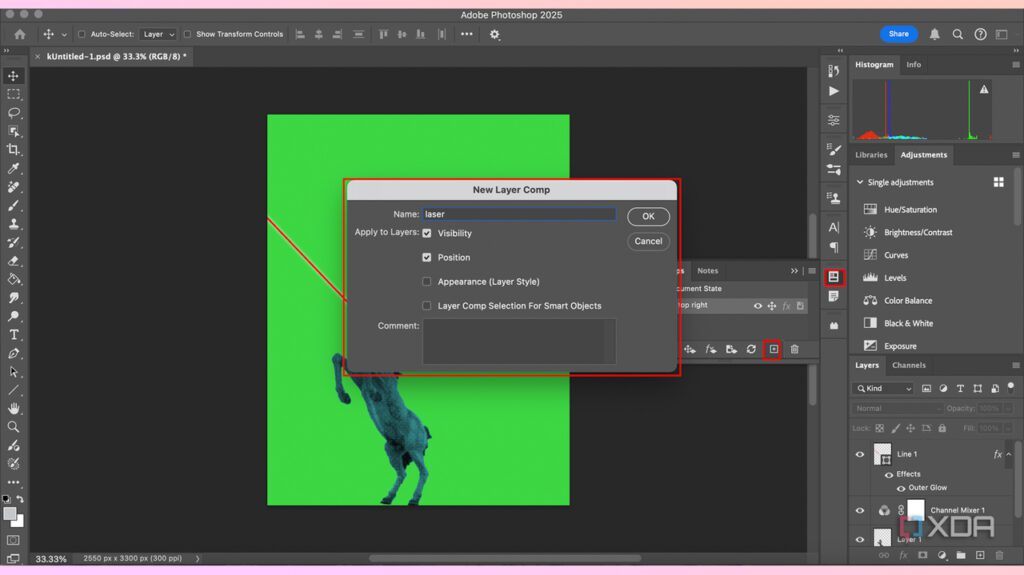The image size is (1024, 575).
Task: Select the Zoom tool
Action: point(13,427)
